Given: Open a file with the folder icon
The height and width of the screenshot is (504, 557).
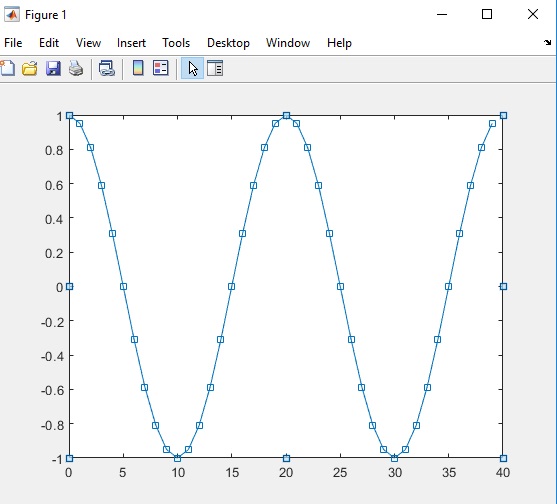Looking at the screenshot, I should [30, 68].
